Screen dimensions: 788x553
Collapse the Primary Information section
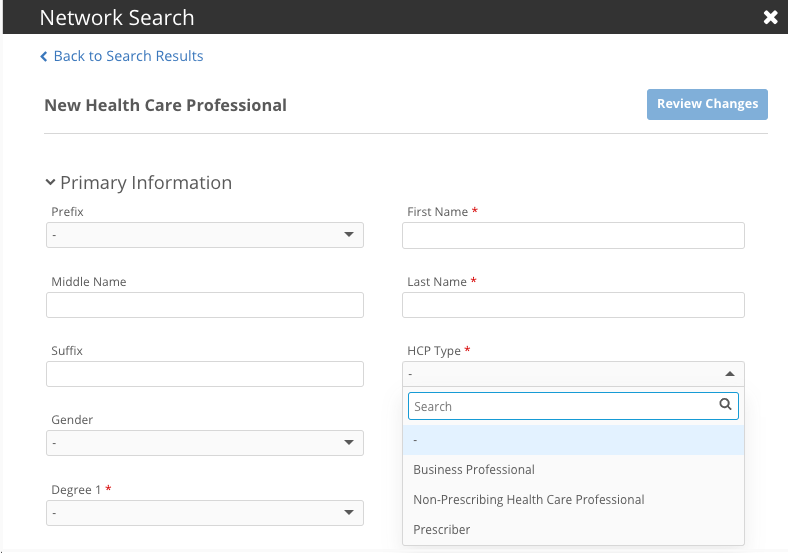coord(51,183)
